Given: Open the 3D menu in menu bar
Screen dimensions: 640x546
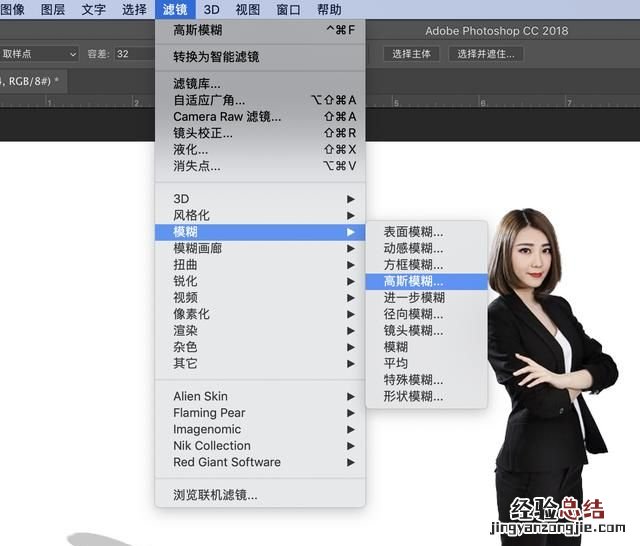Looking at the screenshot, I should (x=211, y=9).
